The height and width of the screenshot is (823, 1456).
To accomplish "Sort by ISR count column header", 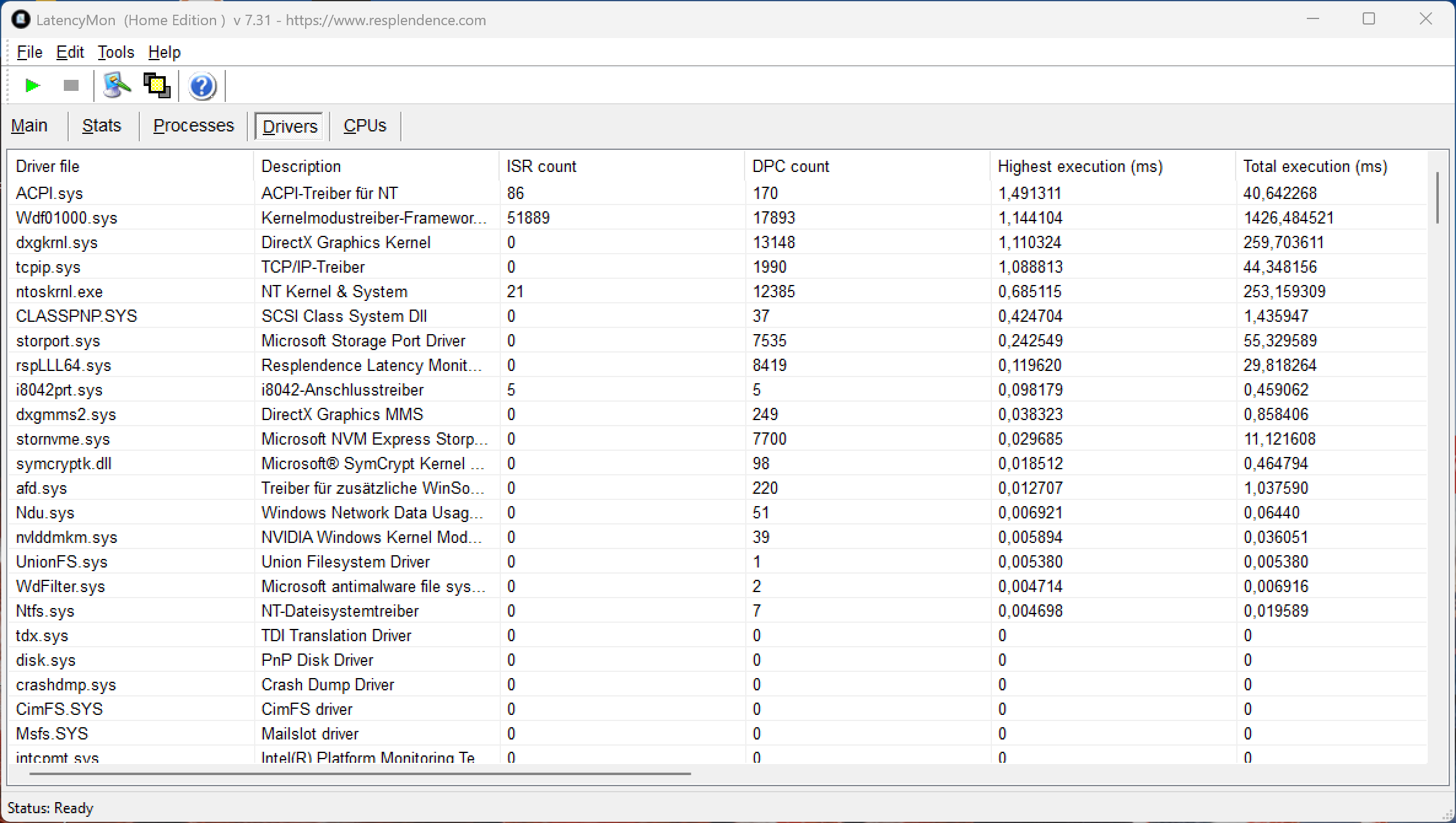I will pos(541,166).
